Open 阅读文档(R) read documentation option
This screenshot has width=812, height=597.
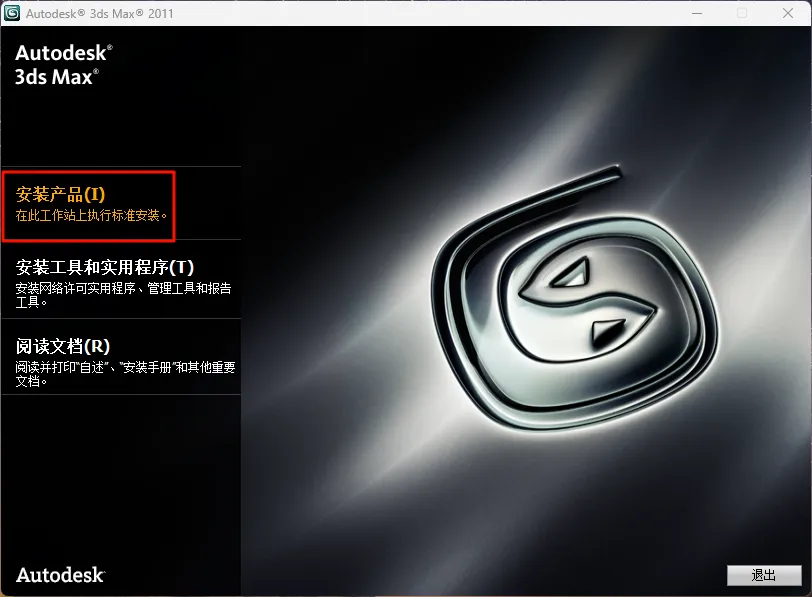(63, 346)
